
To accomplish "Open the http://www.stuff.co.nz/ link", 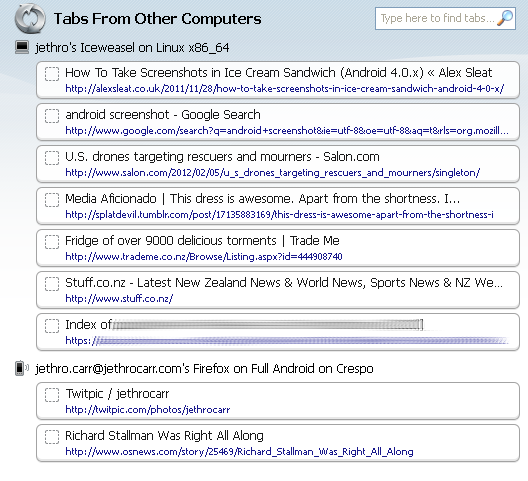I will pyautogui.click(x=119, y=298).
